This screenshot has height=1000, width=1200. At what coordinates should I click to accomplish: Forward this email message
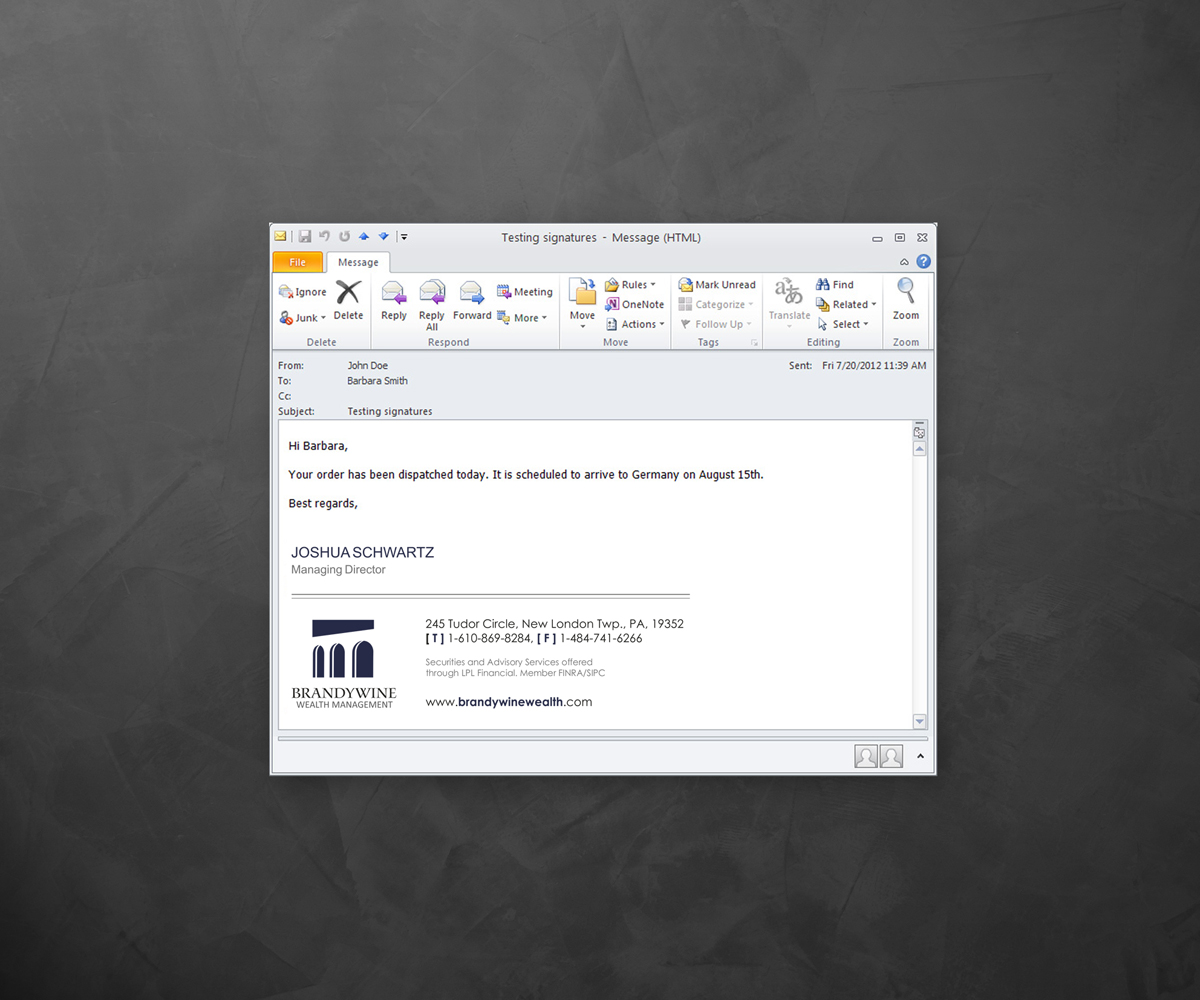472,301
